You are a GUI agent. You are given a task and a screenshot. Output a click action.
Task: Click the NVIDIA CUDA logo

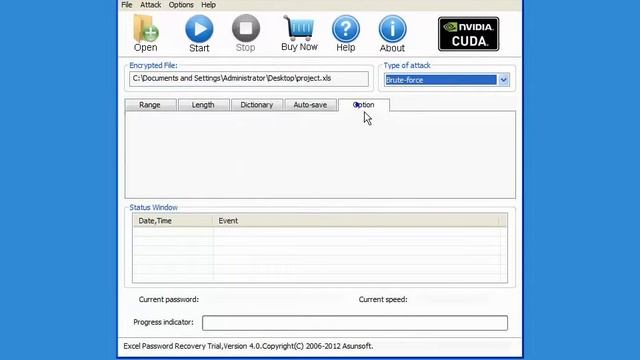pyautogui.click(x=469, y=34)
